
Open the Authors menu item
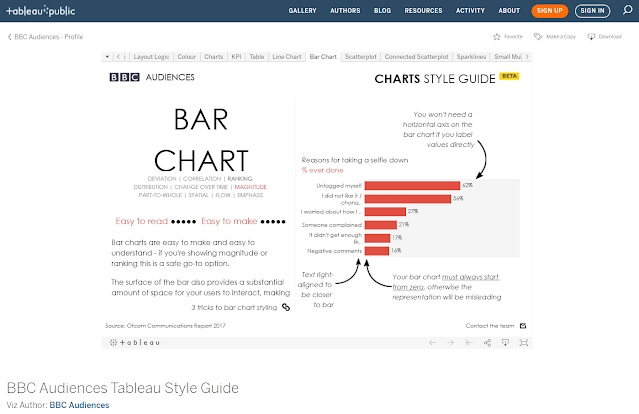(345, 11)
